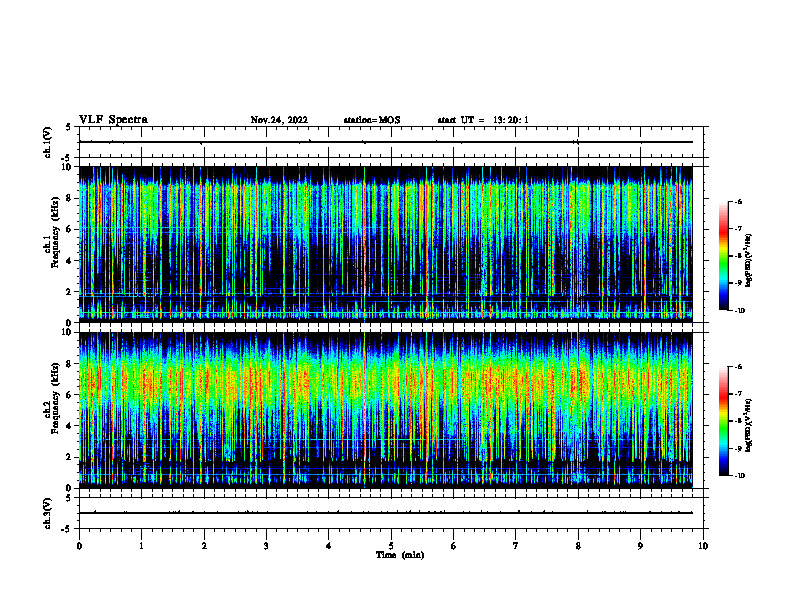
Task: Click the "ch.3(V)" axis label
Action: pyautogui.click(x=48, y=513)
